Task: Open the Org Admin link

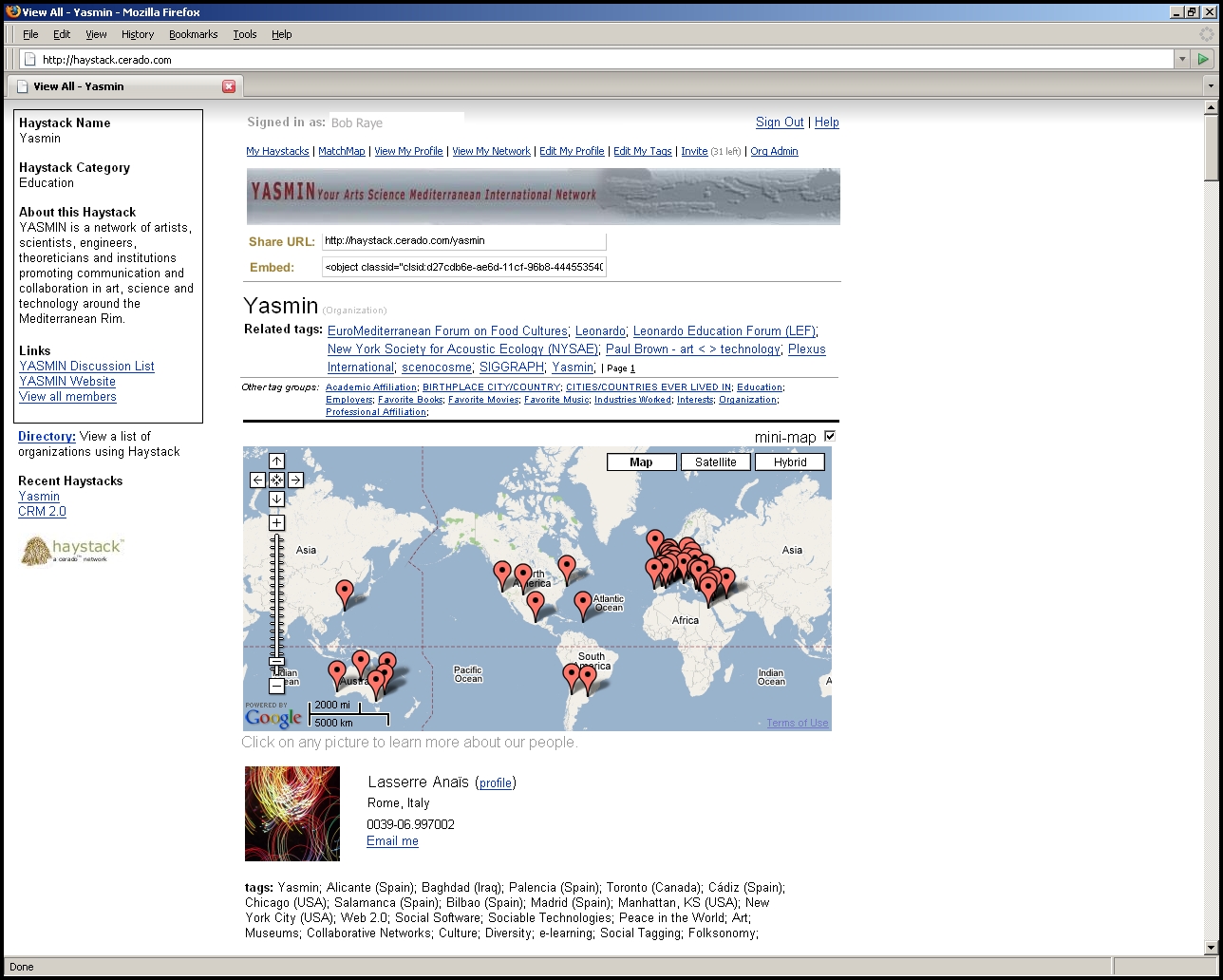Action: 774,151
